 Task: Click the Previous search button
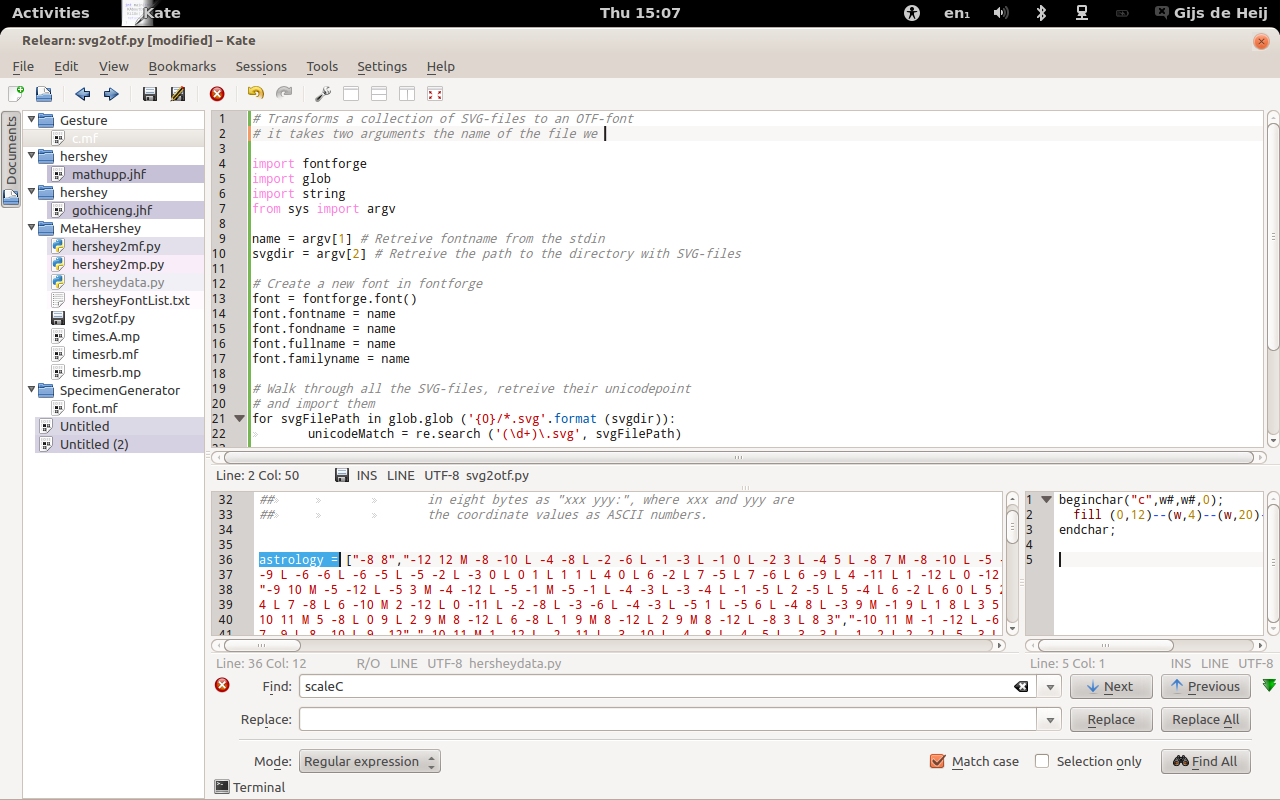pyautogui.click(x=1206, y=687)
